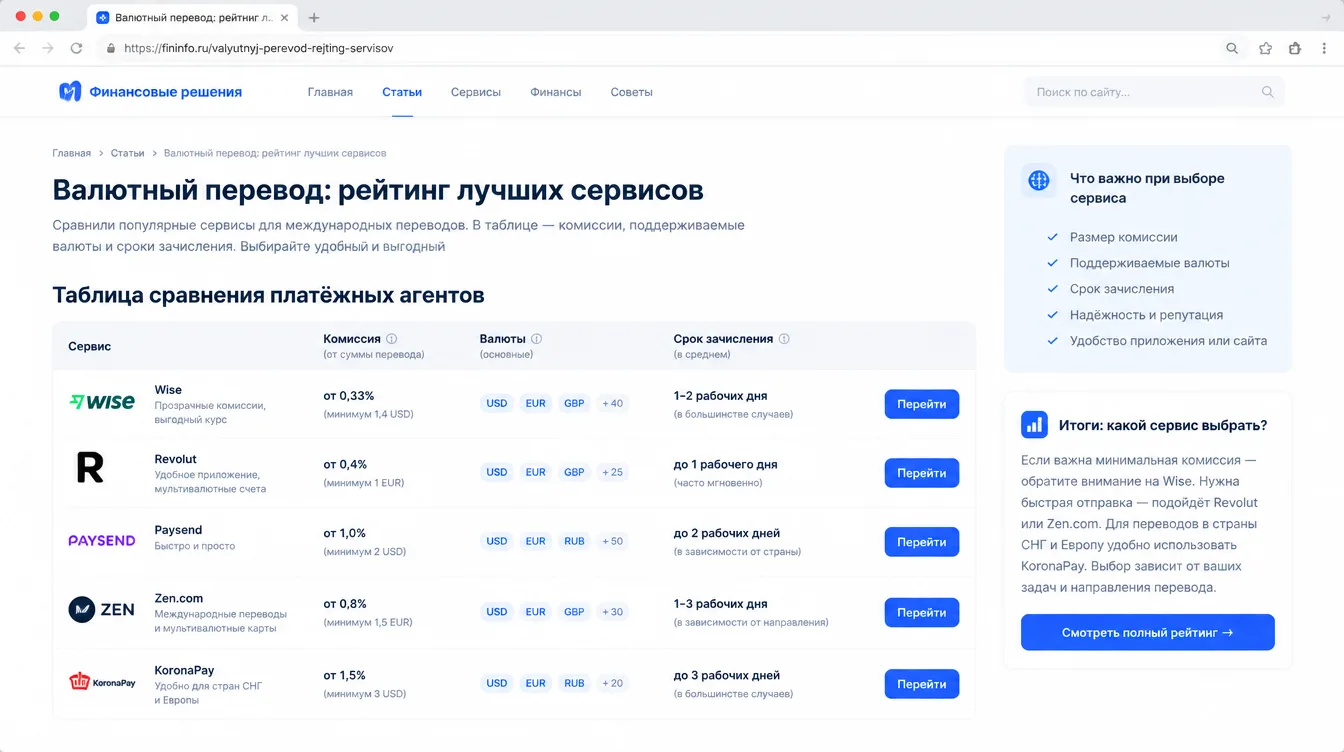1344x752 pixels.
Task: Click info icon next to Комиссия
Action: pyautogui.click(x=392, y=339)
